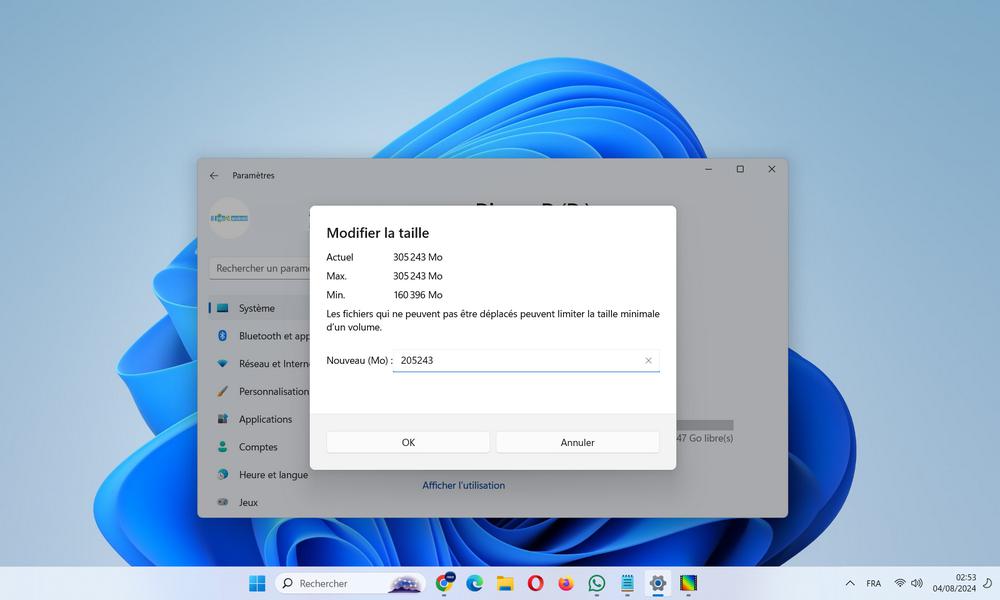Open File Explorer from the taskbar
The width and height of the screenshot is (1000, 600).
tap(505, 583)
